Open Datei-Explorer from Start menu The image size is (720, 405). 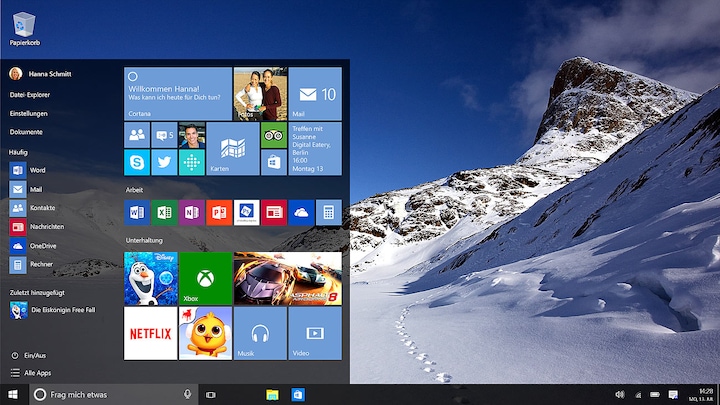click(29, 95)
